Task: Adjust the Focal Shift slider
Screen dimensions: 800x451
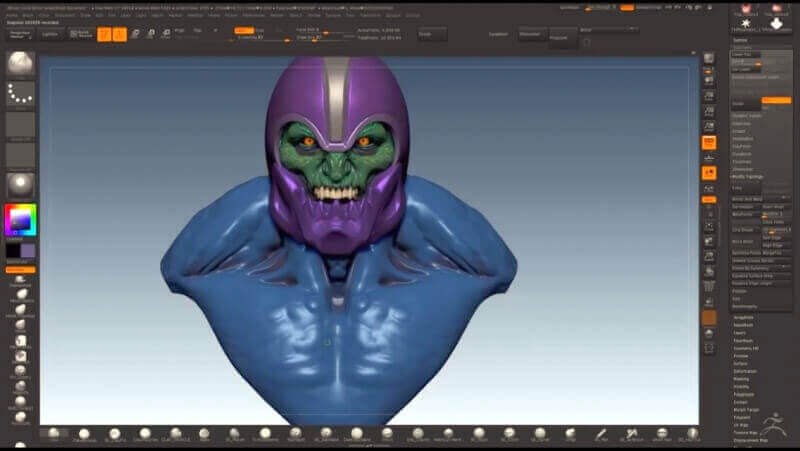Action: (x=324, y=31)
